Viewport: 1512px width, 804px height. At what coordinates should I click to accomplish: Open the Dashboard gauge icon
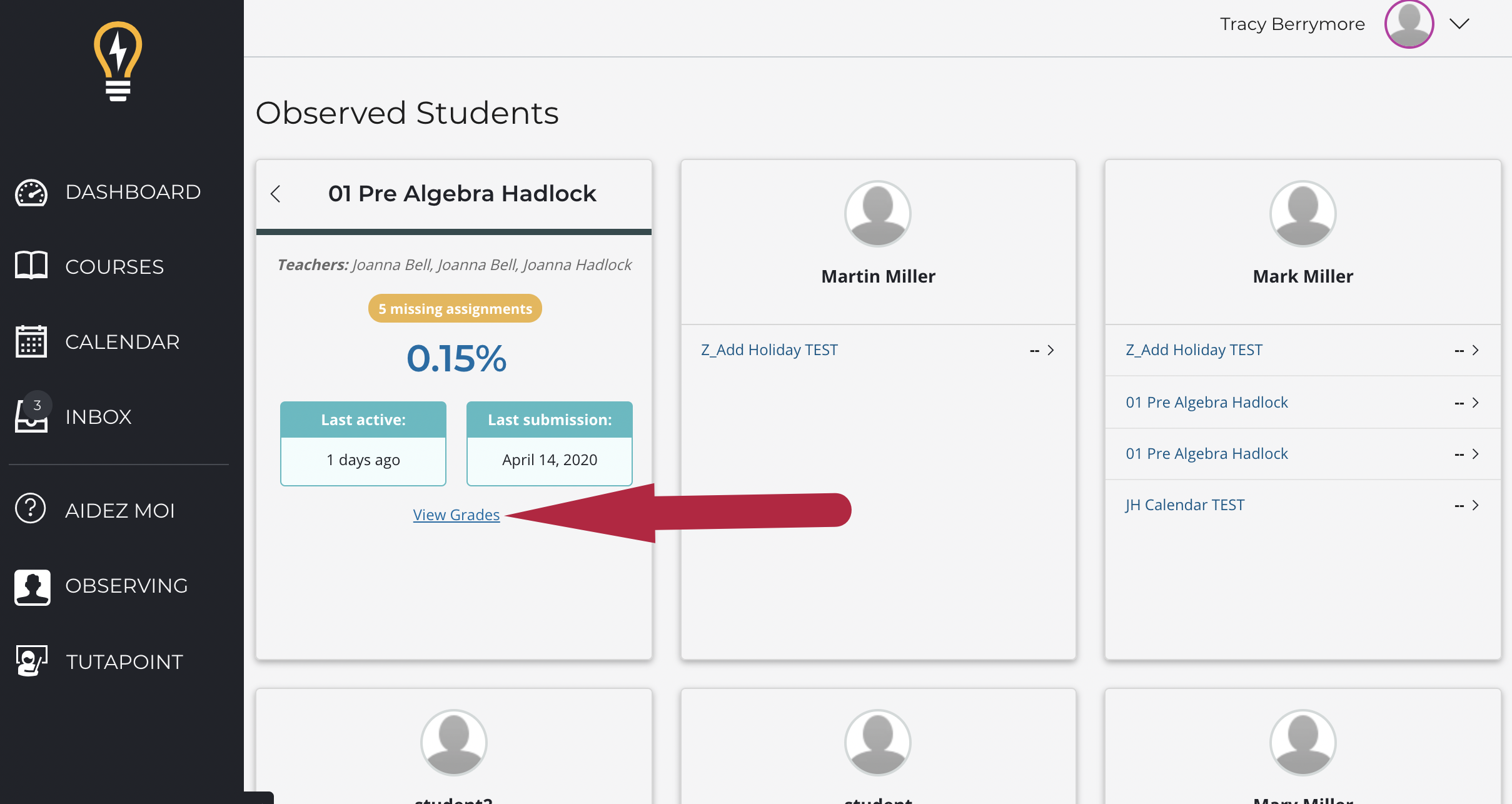tap(31, 193)
